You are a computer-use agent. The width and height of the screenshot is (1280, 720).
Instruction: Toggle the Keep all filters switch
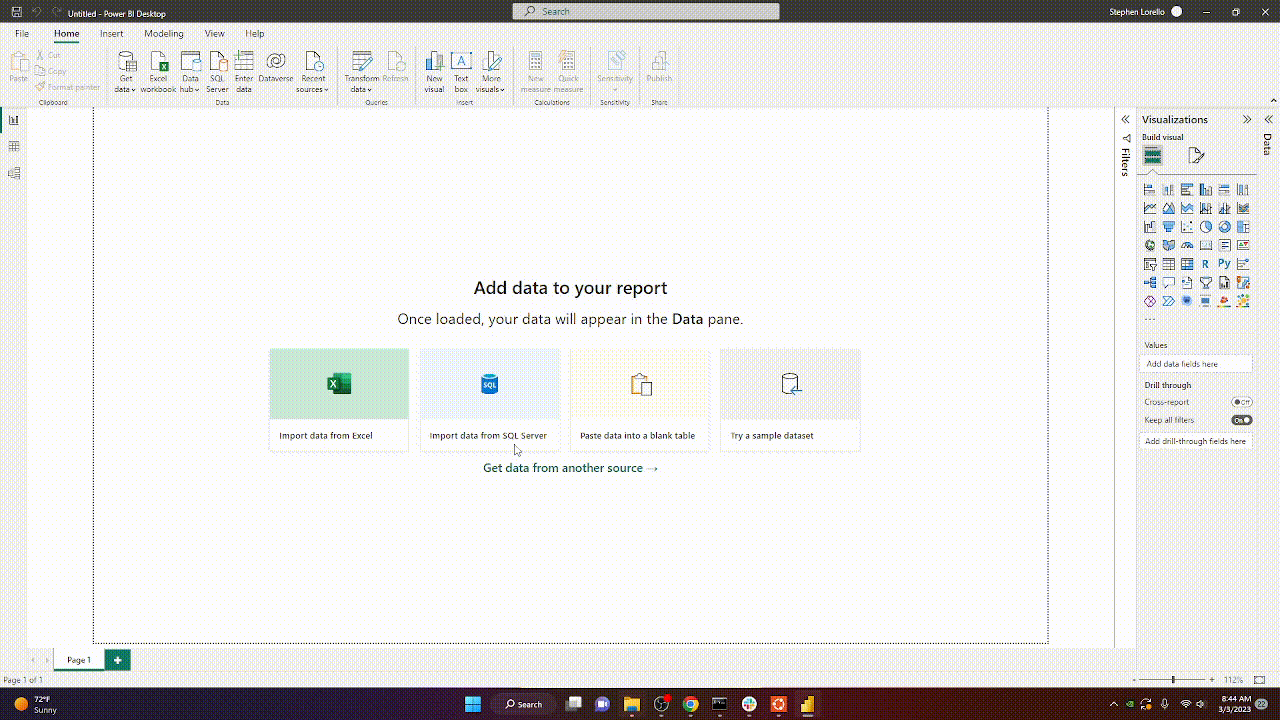pyautogui.click(x=1242, y=420)
